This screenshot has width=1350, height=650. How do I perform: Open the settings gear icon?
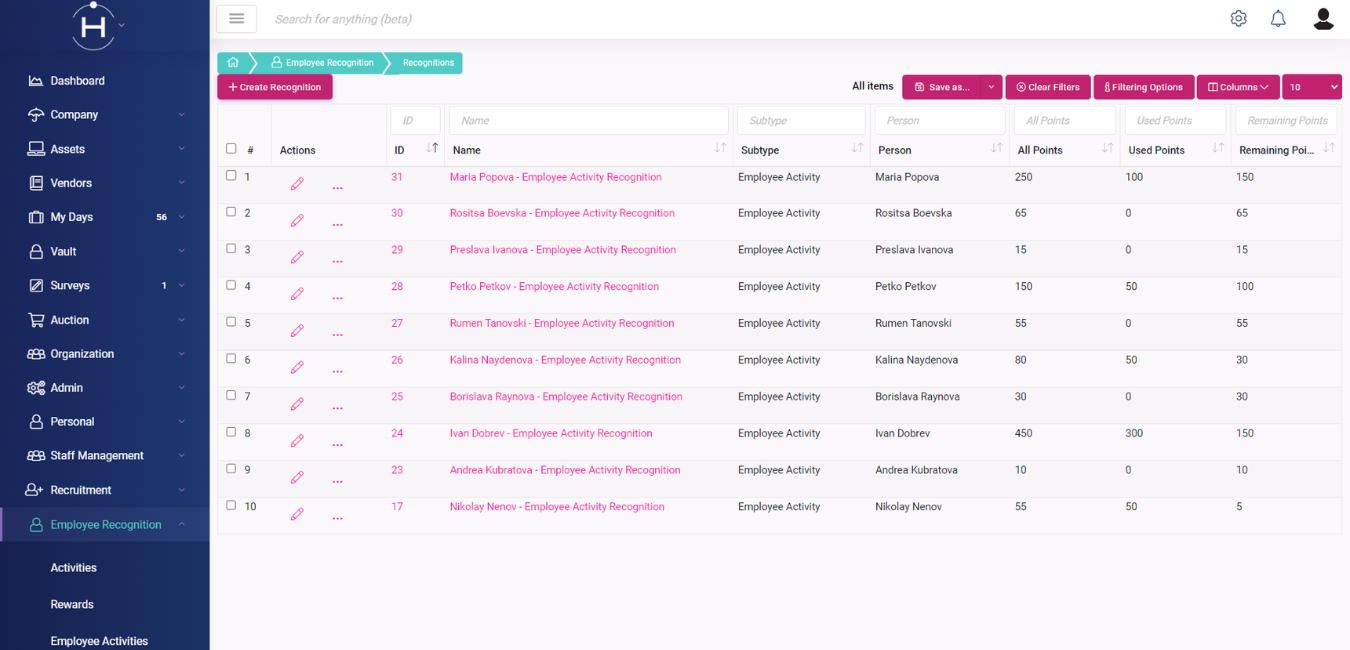[1238, 19]
